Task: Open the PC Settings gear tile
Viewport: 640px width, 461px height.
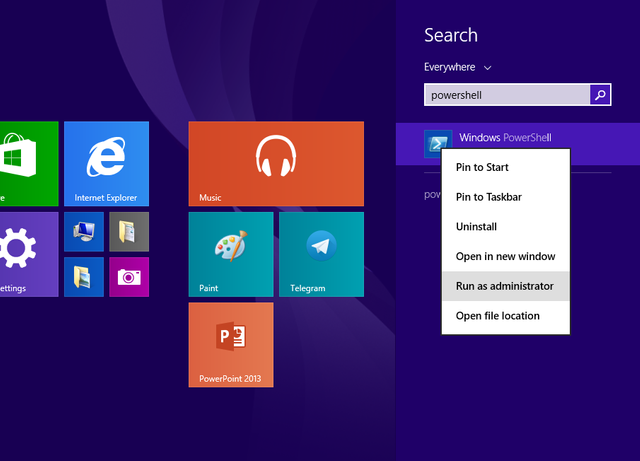Action: tap(29, 254)
